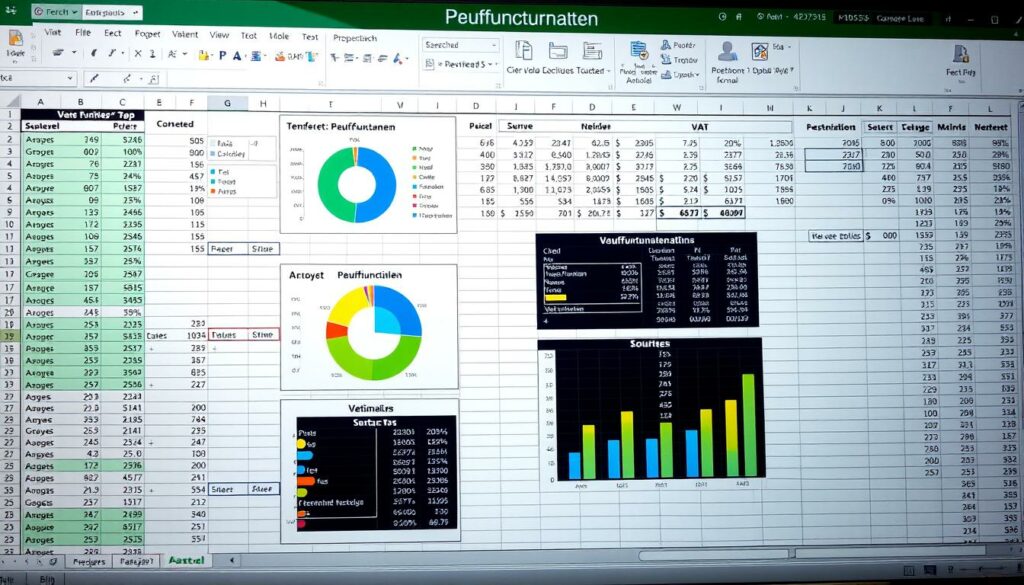Click the yellow folder icon in ribbon

[204, 56]
